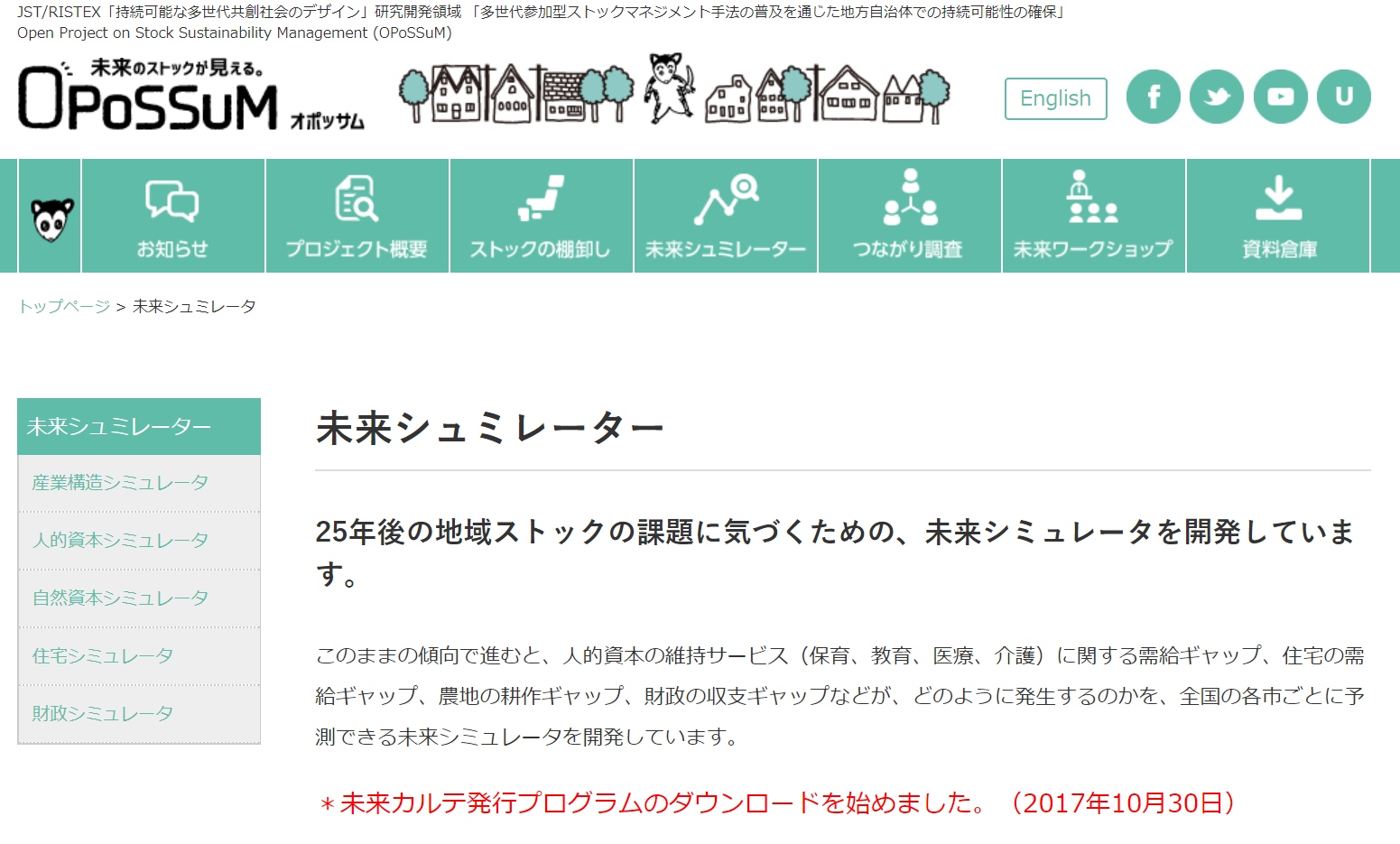The image size is (1400, 844).
Task: Go to 住宅シミュレータ page
Action: tap(102, 656)
